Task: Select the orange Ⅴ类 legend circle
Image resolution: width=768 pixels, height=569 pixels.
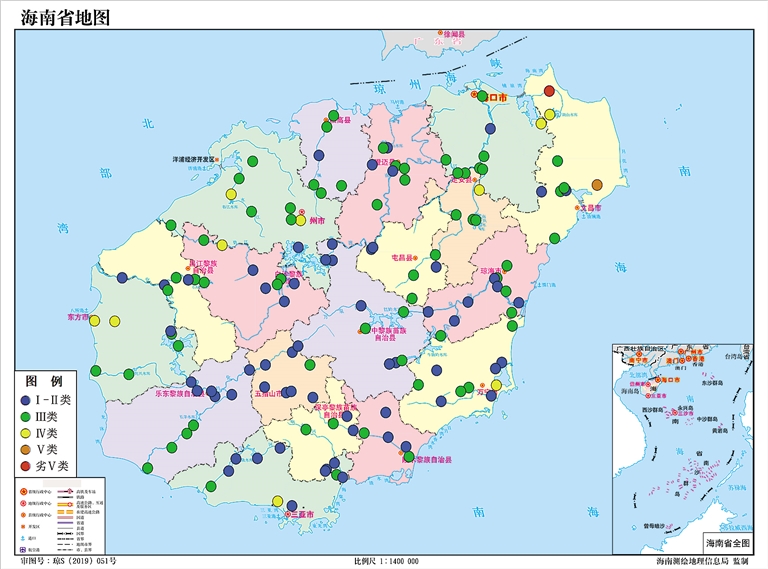Action: point(26,449)
